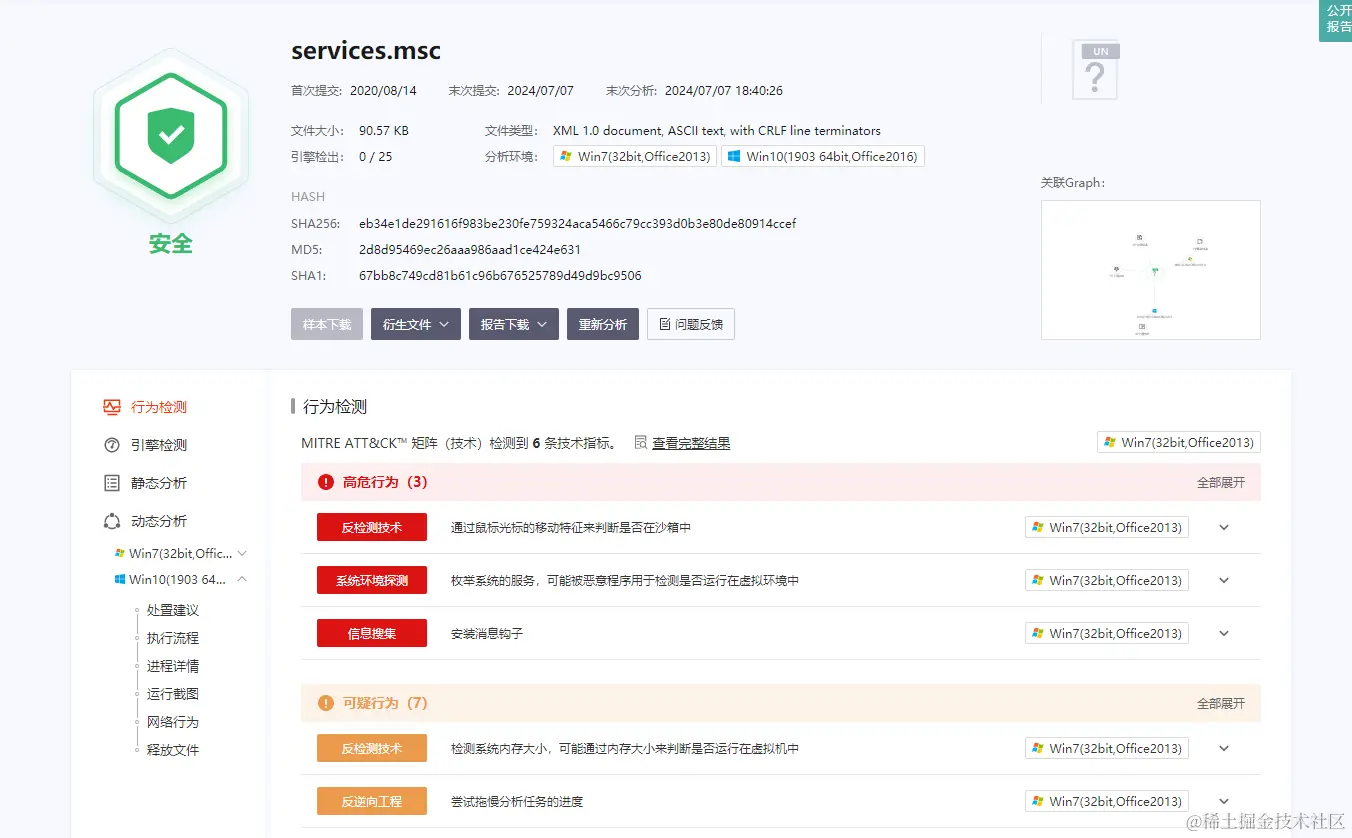Go to 运行截图 sub-item

173,694
